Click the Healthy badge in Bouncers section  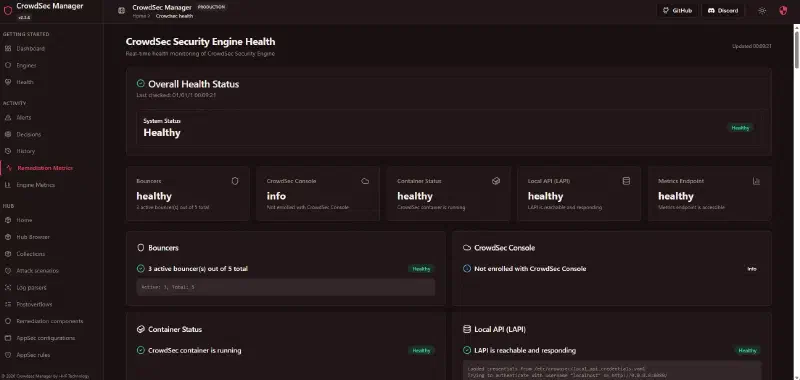[x=421, y=268]
